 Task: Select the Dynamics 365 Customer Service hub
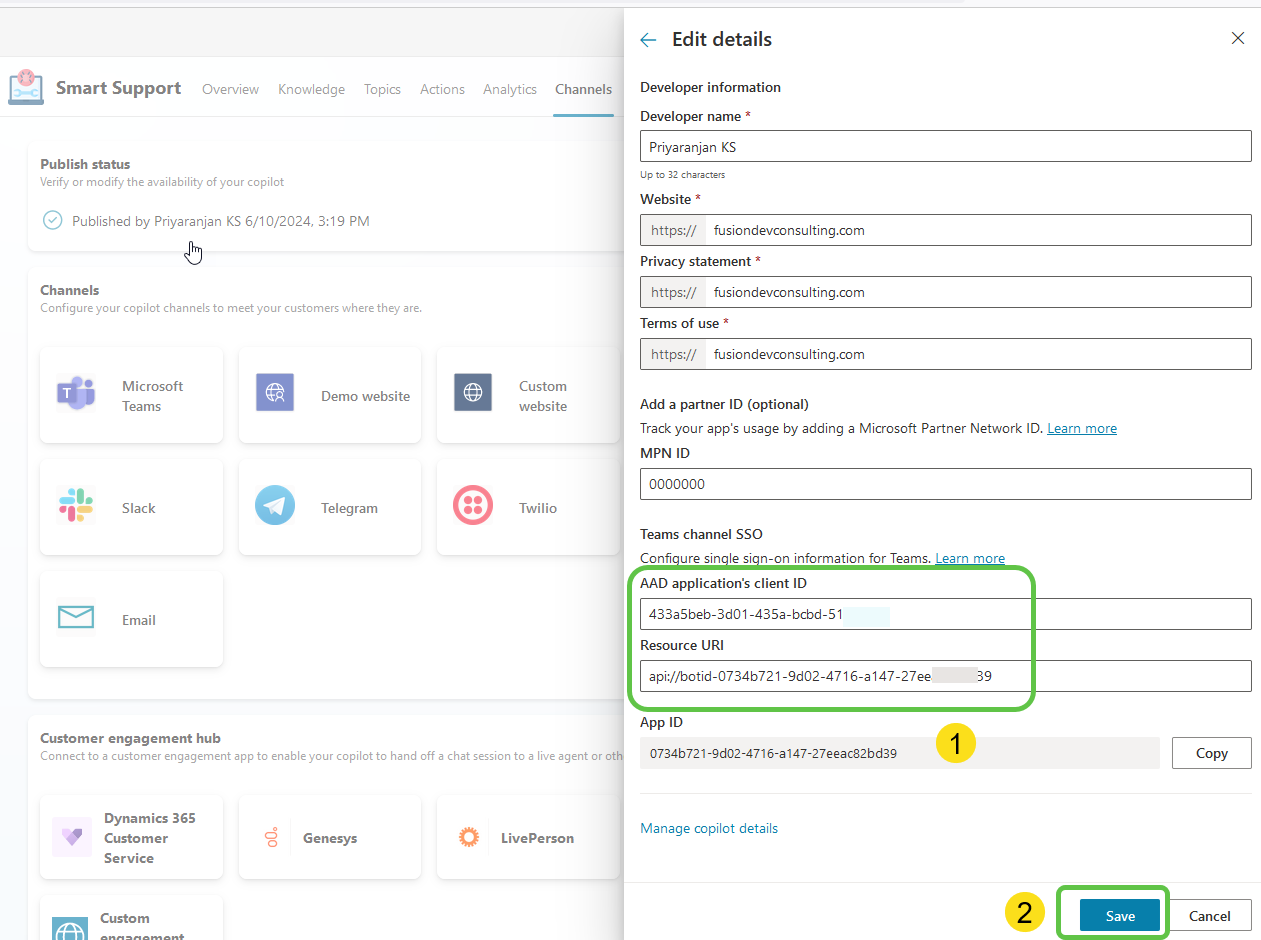click(131, 837)
